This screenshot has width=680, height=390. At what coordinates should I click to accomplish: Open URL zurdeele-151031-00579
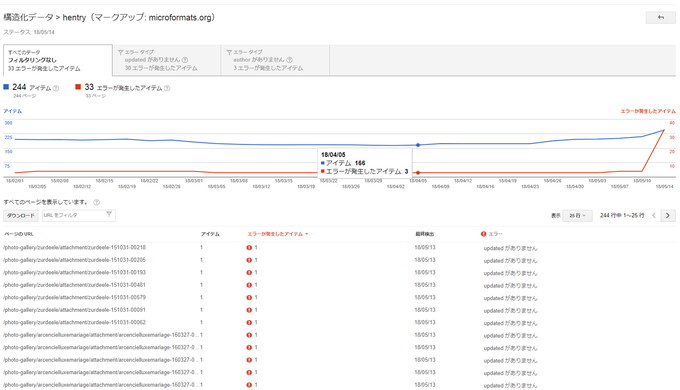75,298
